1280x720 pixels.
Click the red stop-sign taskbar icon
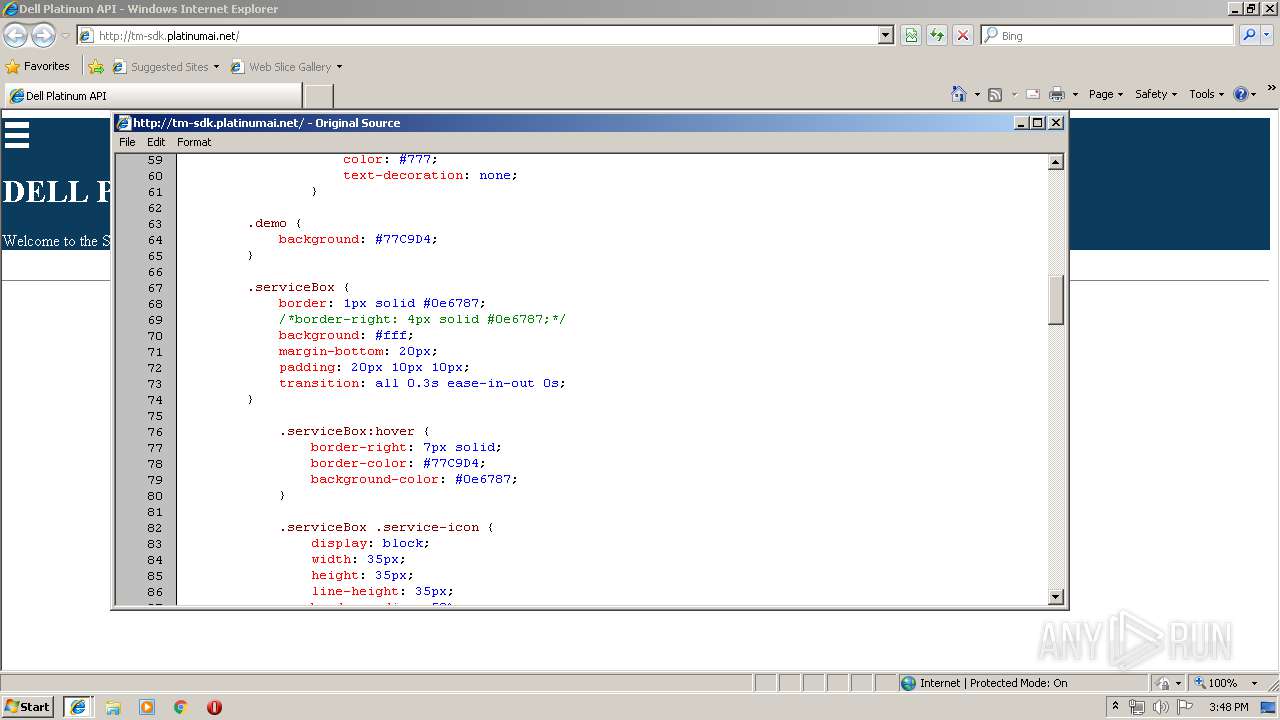(214, 707)
